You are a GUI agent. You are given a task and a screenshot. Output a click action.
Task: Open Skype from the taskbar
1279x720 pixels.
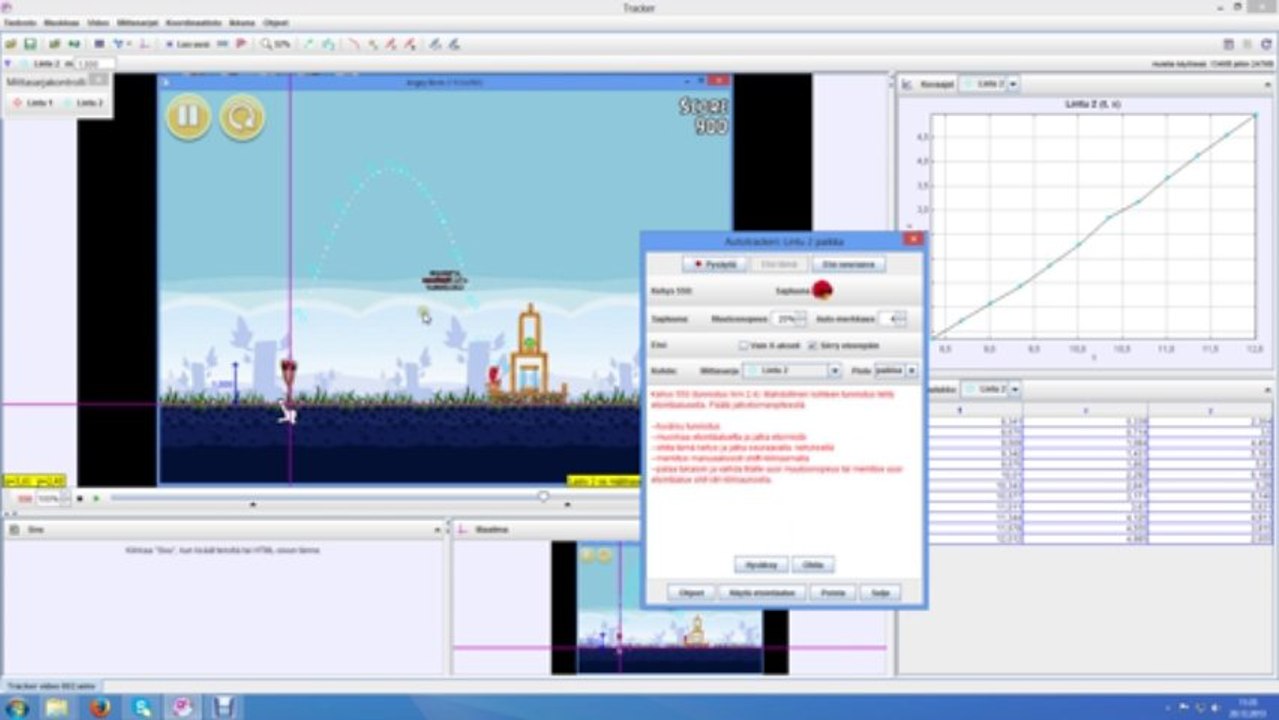click(x=142, y=708)
